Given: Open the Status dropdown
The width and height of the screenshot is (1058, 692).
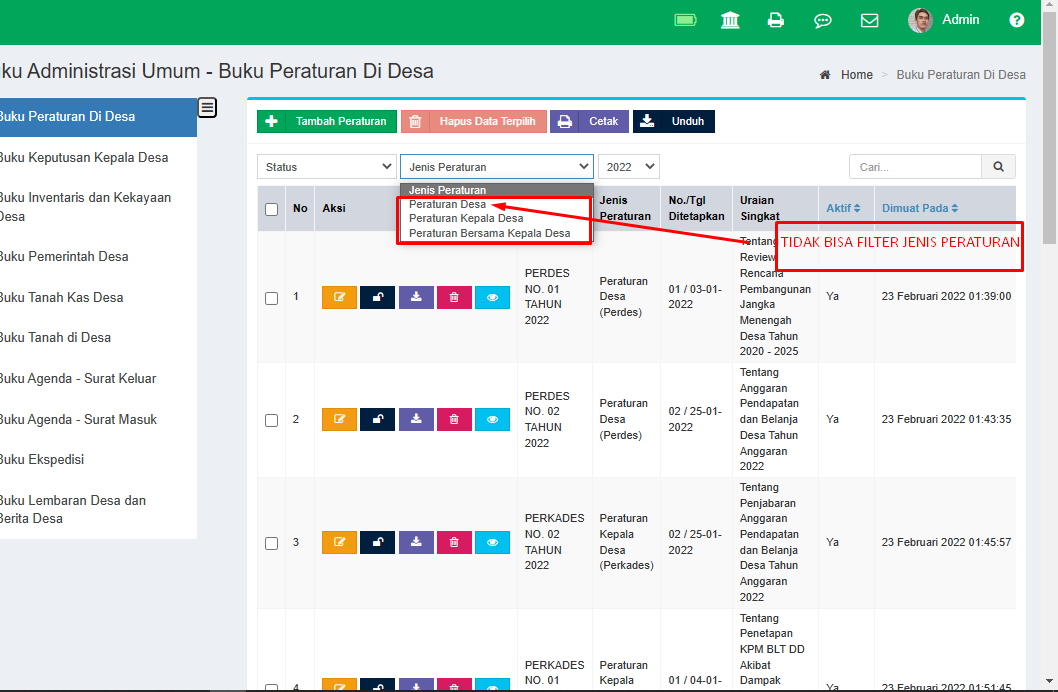Looking at the screenshot, I should point(326,166).
